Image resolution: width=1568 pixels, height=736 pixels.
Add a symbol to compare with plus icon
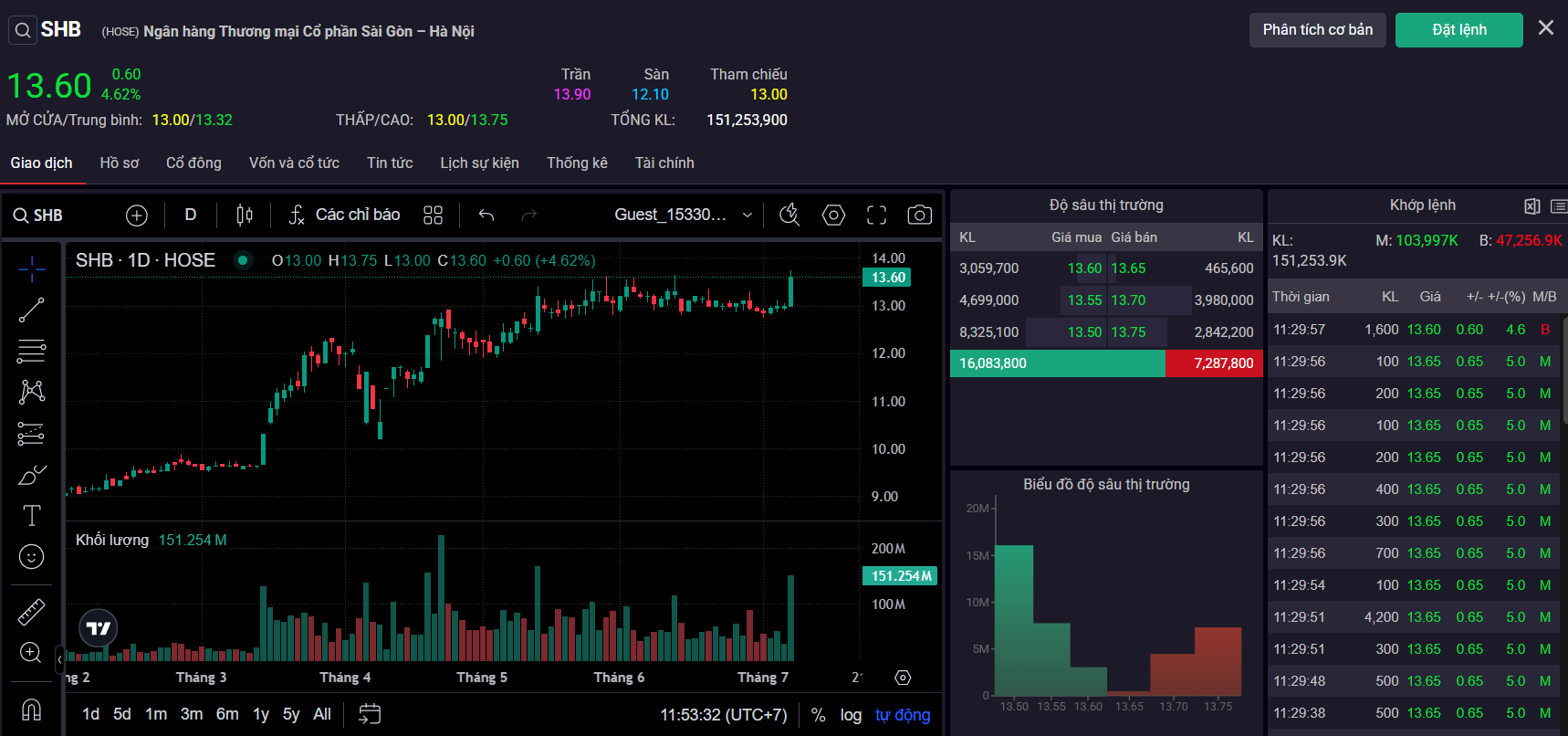tap(137, 216)
